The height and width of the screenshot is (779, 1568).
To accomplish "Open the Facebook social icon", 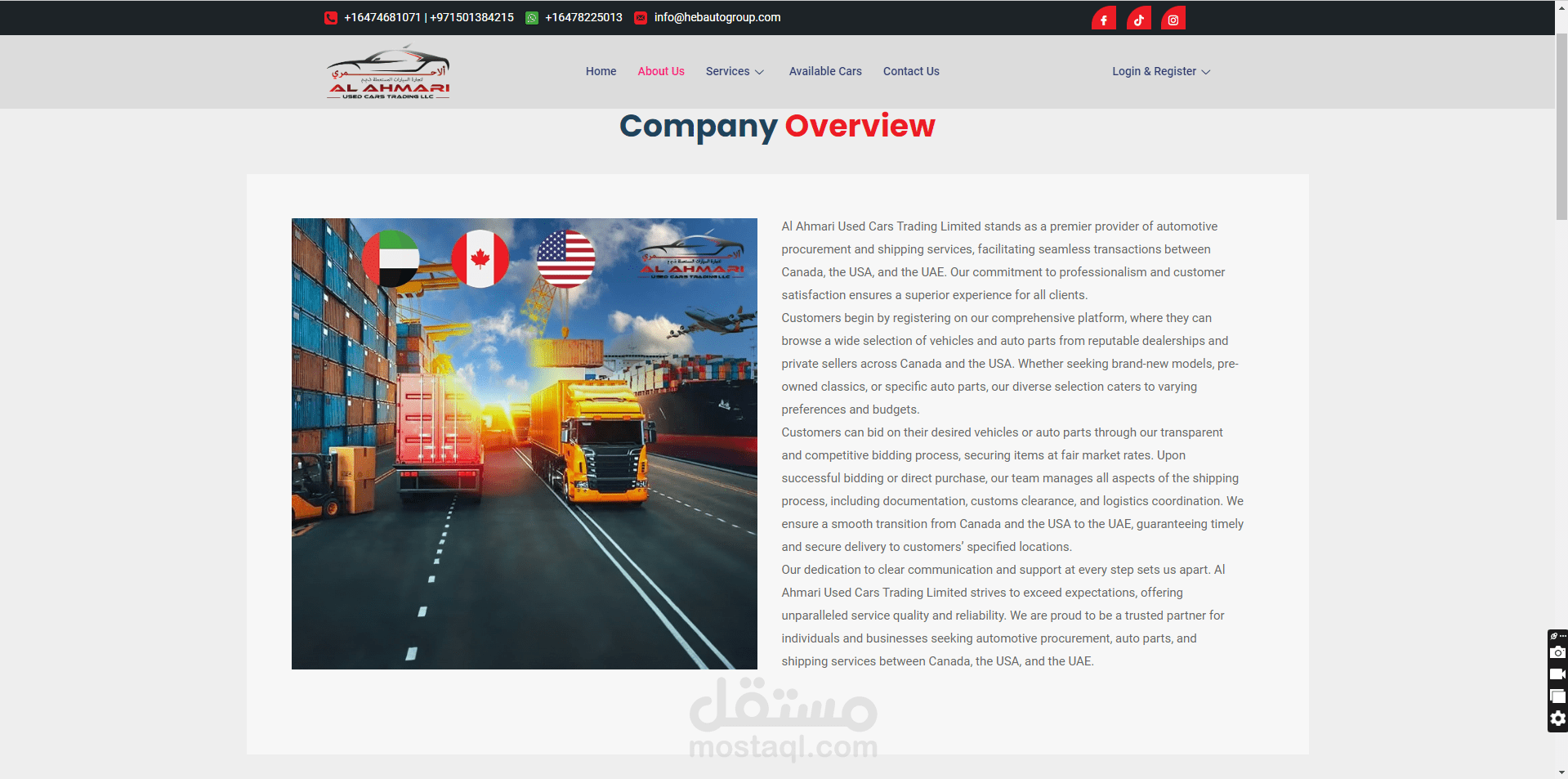I will click(1104, 19).
